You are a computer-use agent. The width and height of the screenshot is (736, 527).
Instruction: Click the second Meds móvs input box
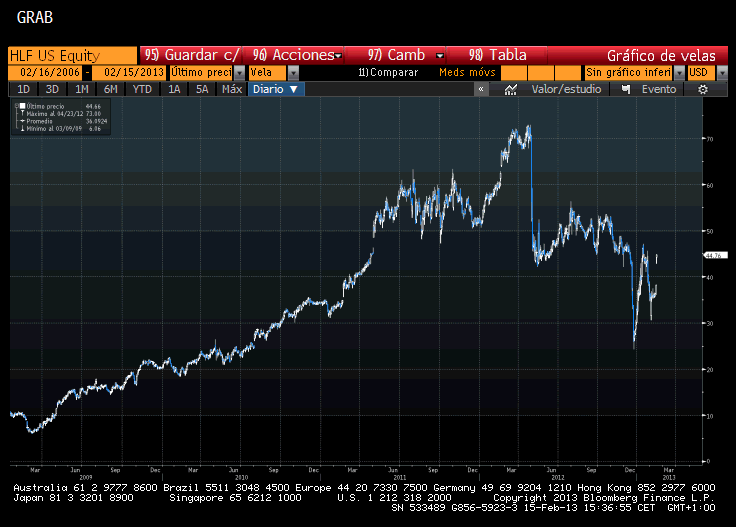tap(541, 73)
